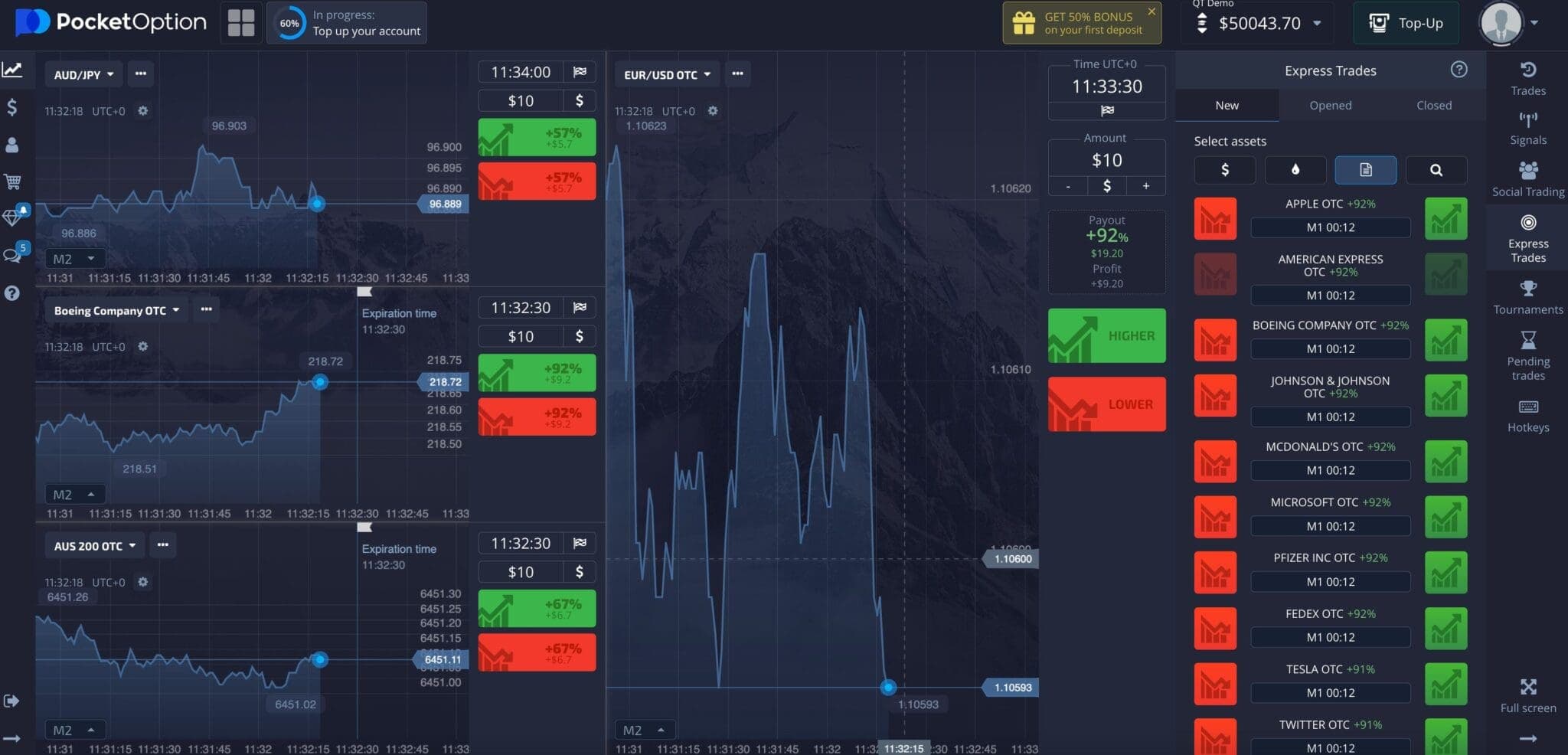Choose lower for TESLA OTC

[1215, 685]
